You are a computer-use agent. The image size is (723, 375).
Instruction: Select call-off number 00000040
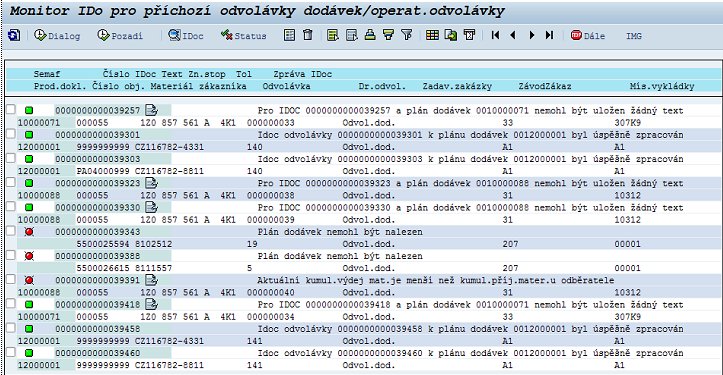(x=271, y=292)
